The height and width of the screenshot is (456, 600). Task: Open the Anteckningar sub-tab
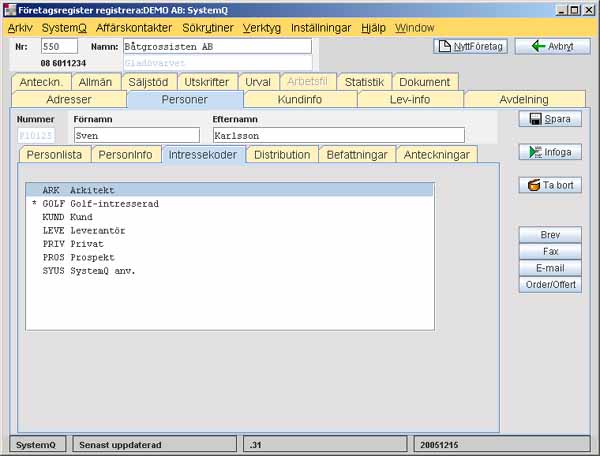click(437, 155)
